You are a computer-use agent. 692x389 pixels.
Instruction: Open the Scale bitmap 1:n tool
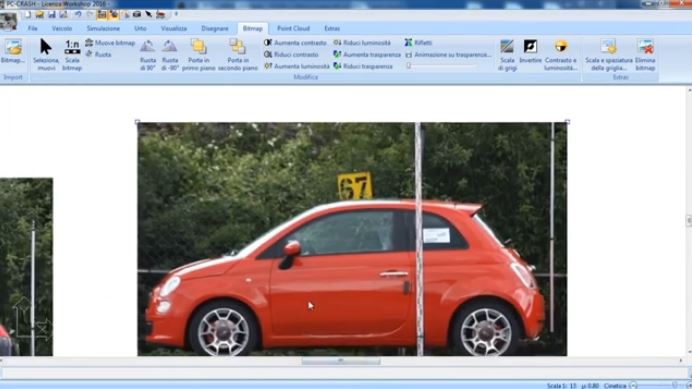pos(72,55)
